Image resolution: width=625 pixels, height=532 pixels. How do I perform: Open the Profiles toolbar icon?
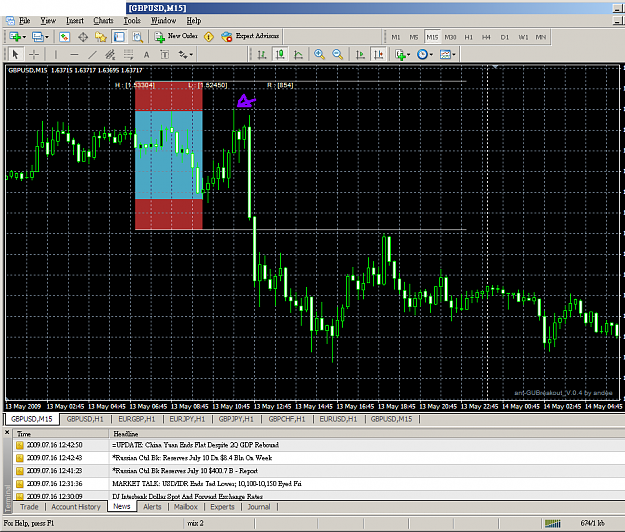pos(37,37)
